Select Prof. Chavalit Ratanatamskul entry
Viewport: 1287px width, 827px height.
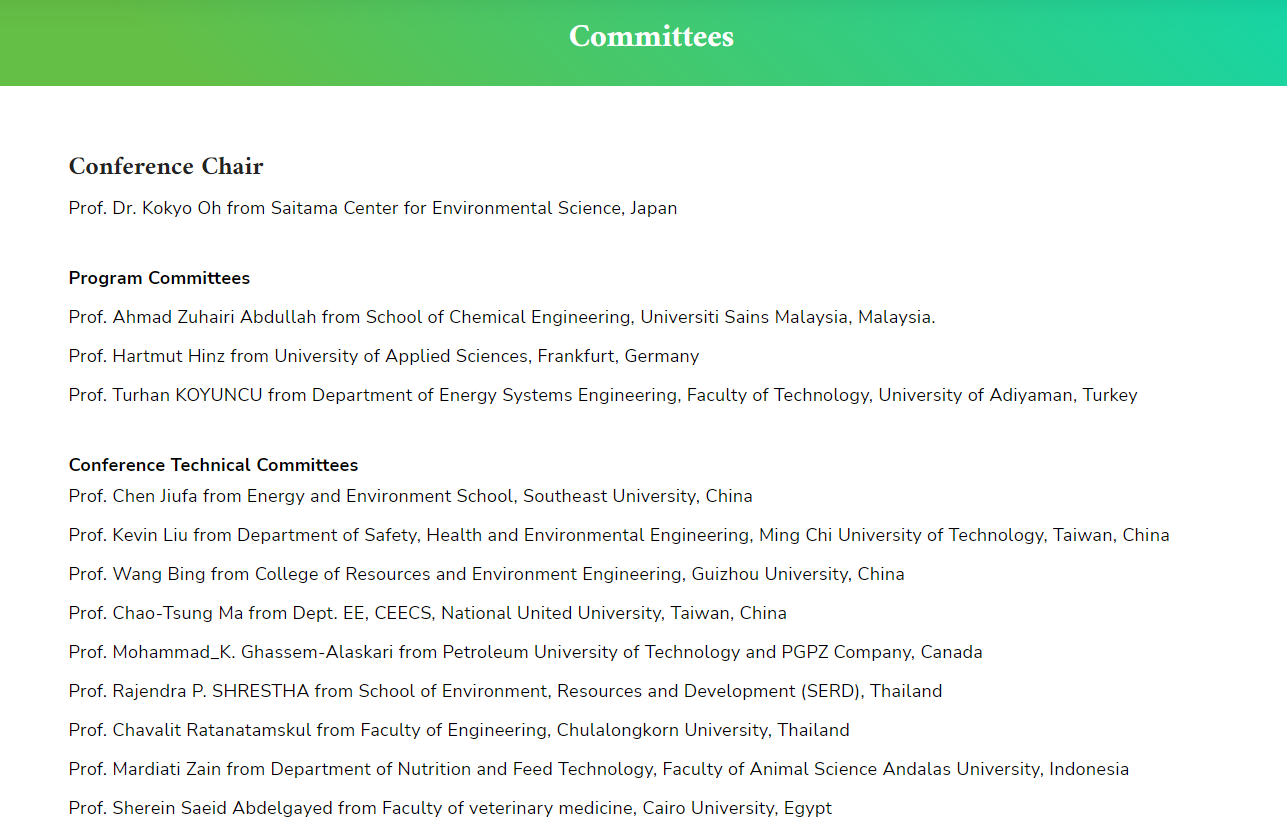[x=459, y=730]
